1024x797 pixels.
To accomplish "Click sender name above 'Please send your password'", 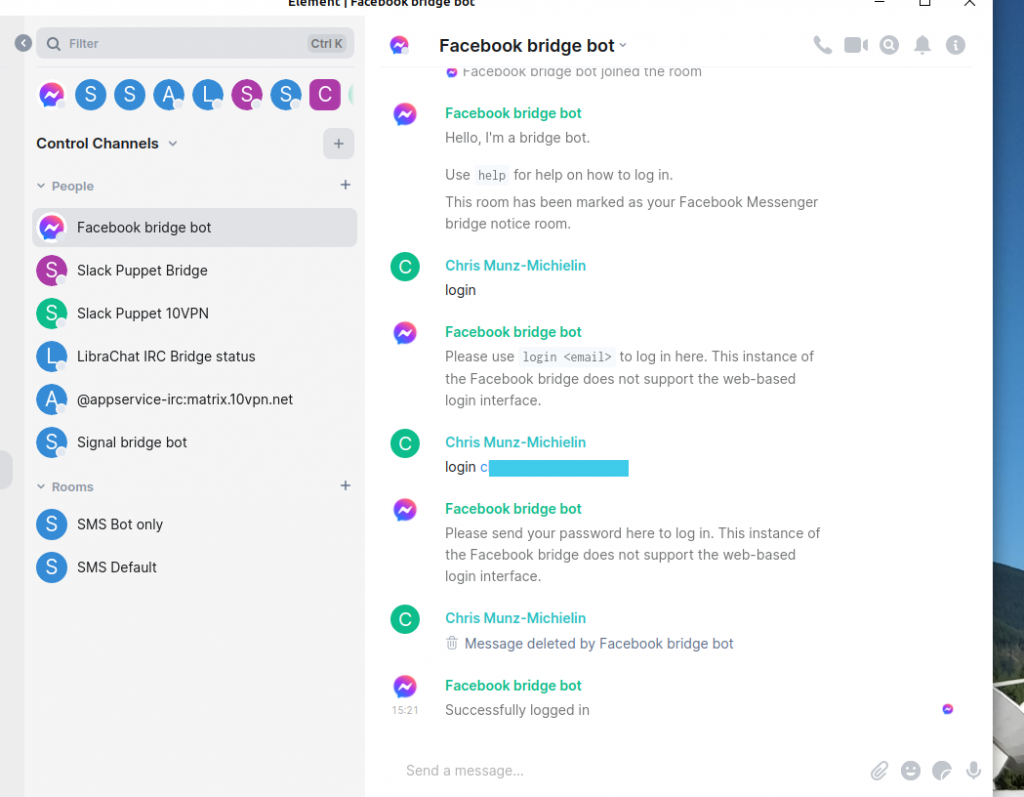I will tap(513, 509).
